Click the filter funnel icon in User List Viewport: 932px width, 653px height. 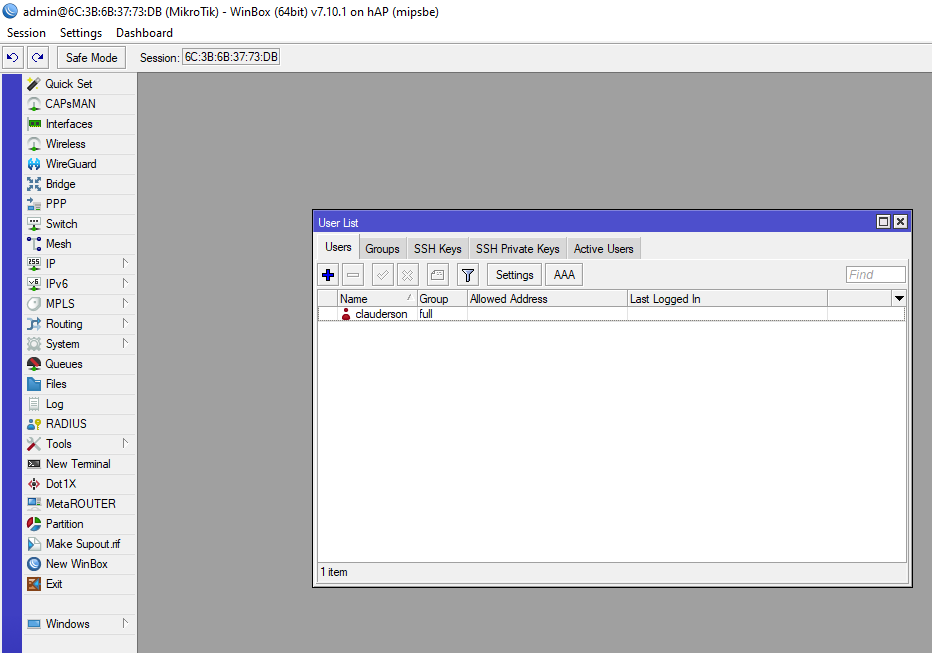(x=467, y=275)
